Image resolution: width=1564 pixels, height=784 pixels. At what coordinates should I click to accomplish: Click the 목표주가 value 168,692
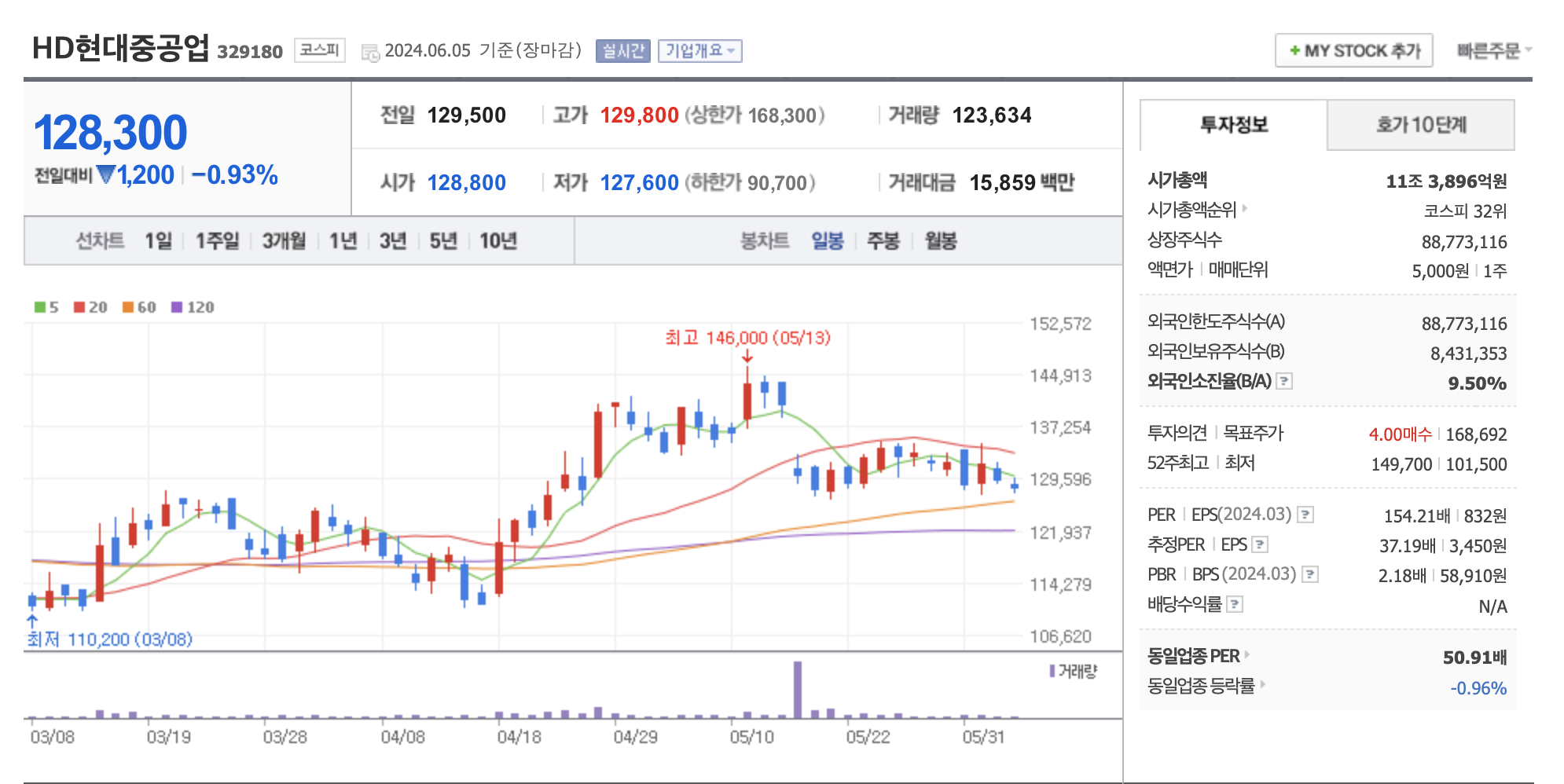tap(1476, 434)
